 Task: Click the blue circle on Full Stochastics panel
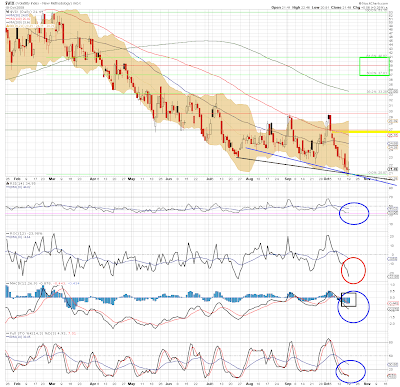350,371
